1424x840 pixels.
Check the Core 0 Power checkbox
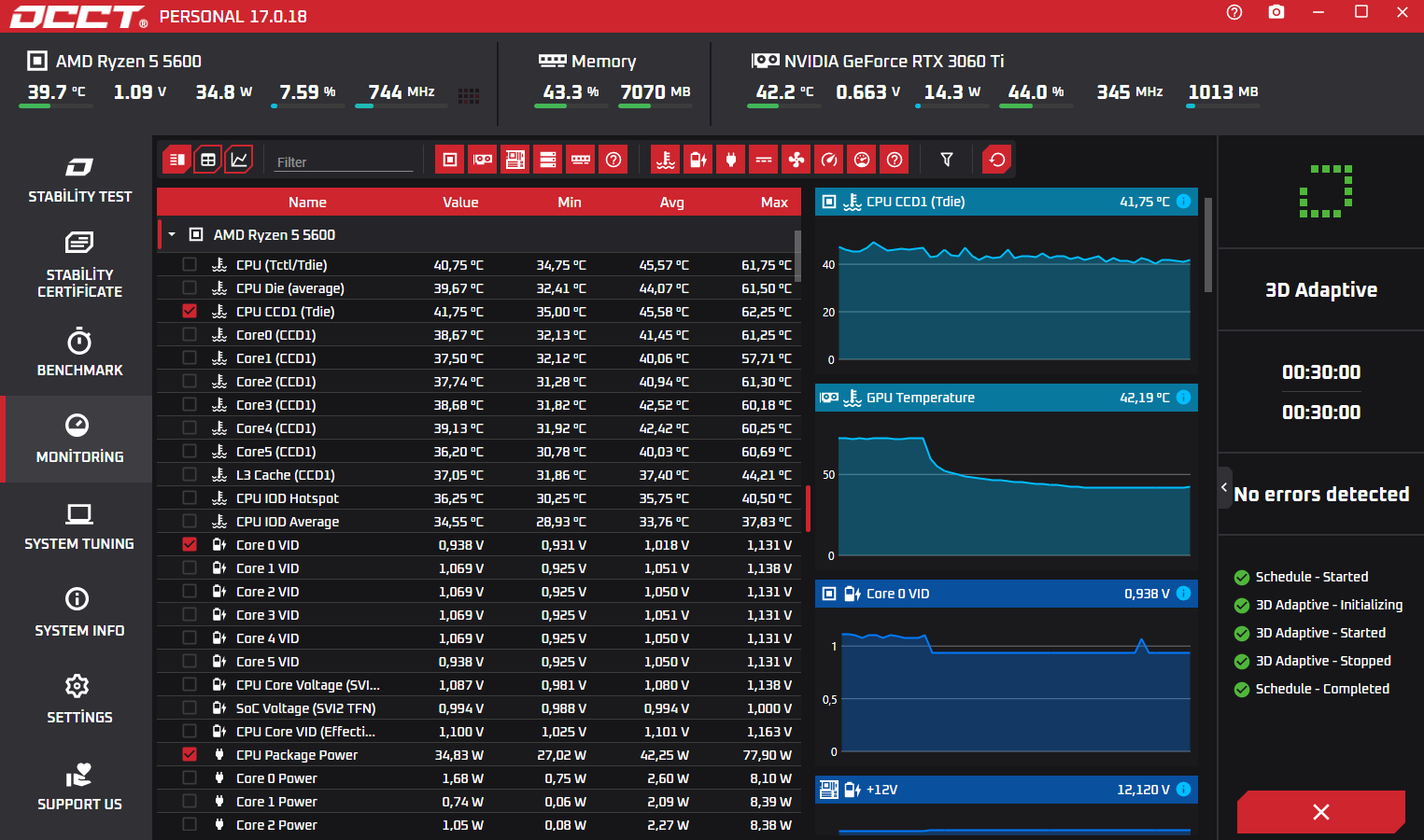click(190, 777)
